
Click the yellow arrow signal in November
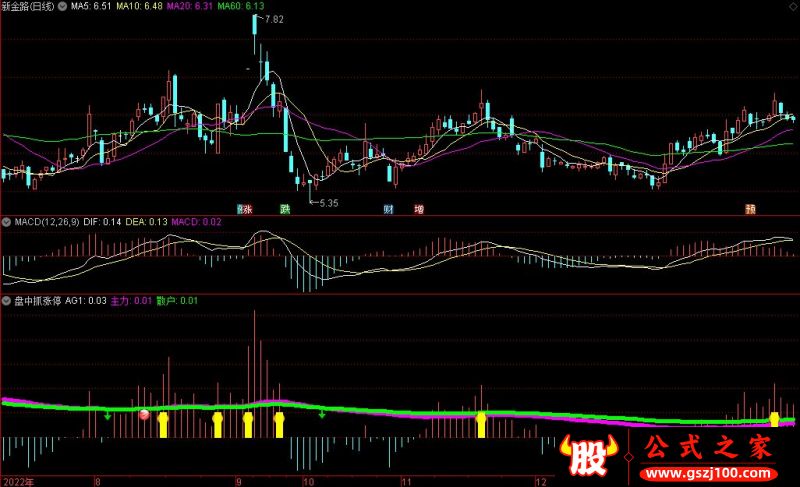click(481, 425)
